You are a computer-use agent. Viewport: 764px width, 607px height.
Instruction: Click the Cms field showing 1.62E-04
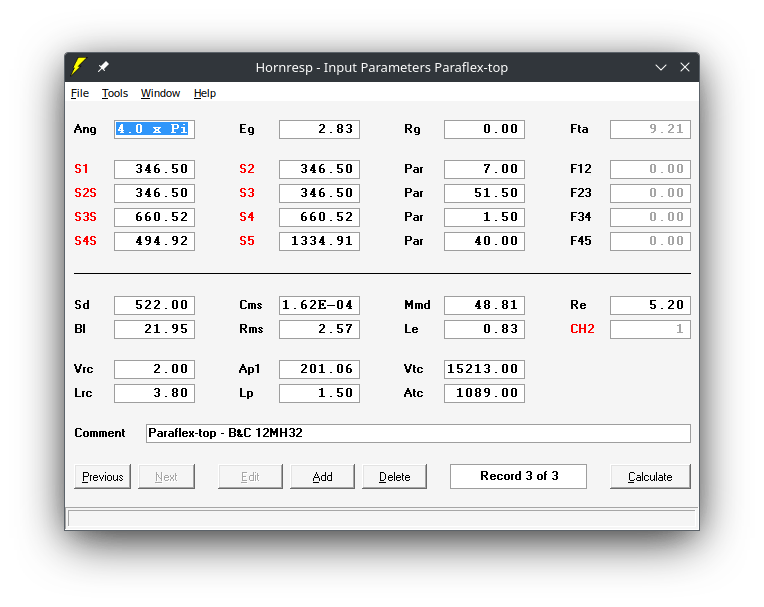coord(319,305)
